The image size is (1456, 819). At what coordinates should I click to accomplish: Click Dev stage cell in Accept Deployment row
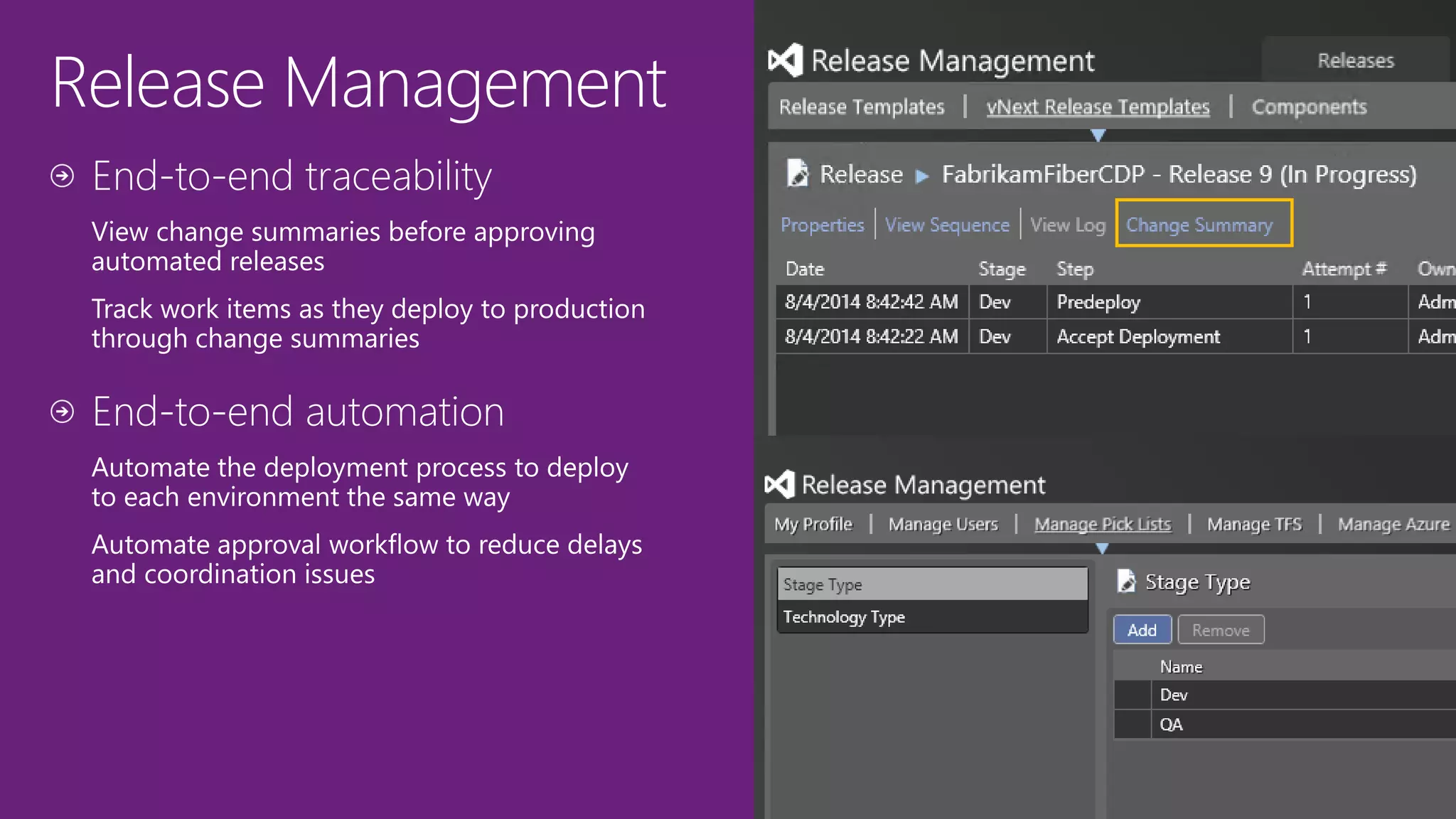1007,336
